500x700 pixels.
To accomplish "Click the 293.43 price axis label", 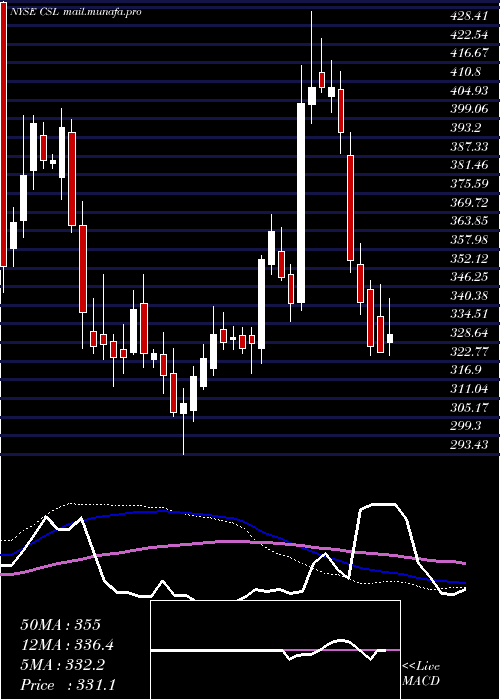I will 469,445.
